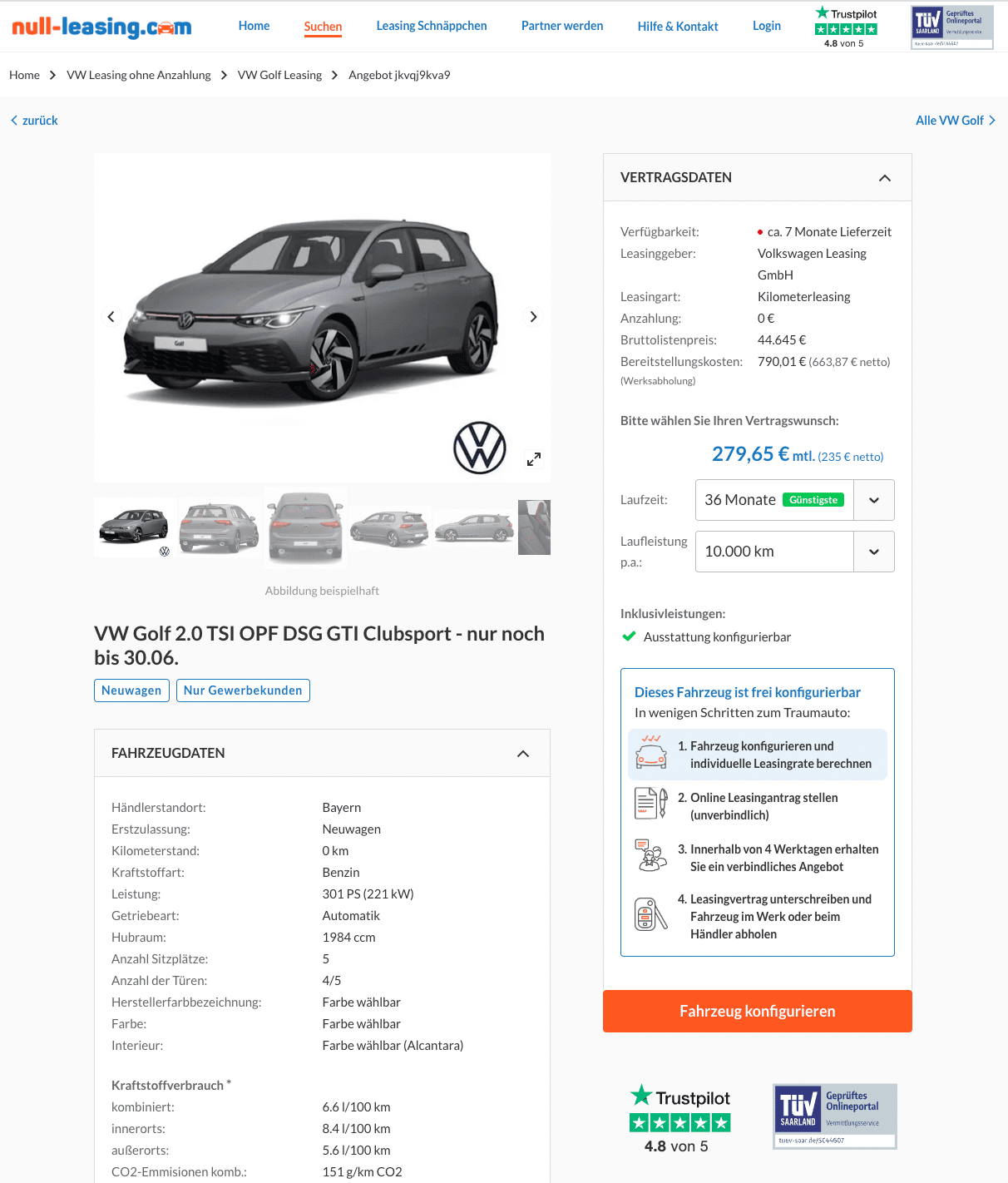Select first thumbnail of front view
The width and height of the screenshot is (1008, 1183).
tap(134, 527)
